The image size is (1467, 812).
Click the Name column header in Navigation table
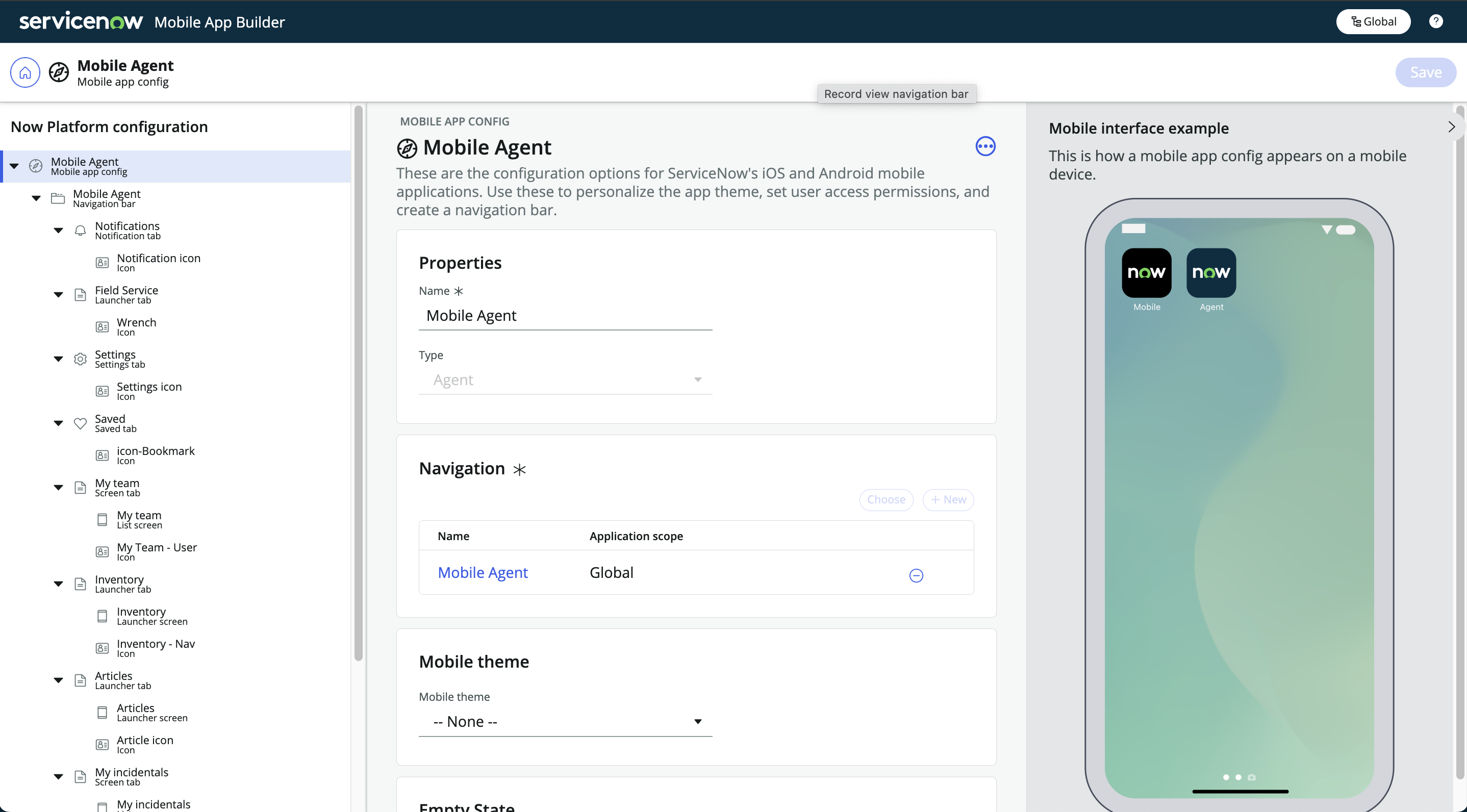click(x=453, y=537)
